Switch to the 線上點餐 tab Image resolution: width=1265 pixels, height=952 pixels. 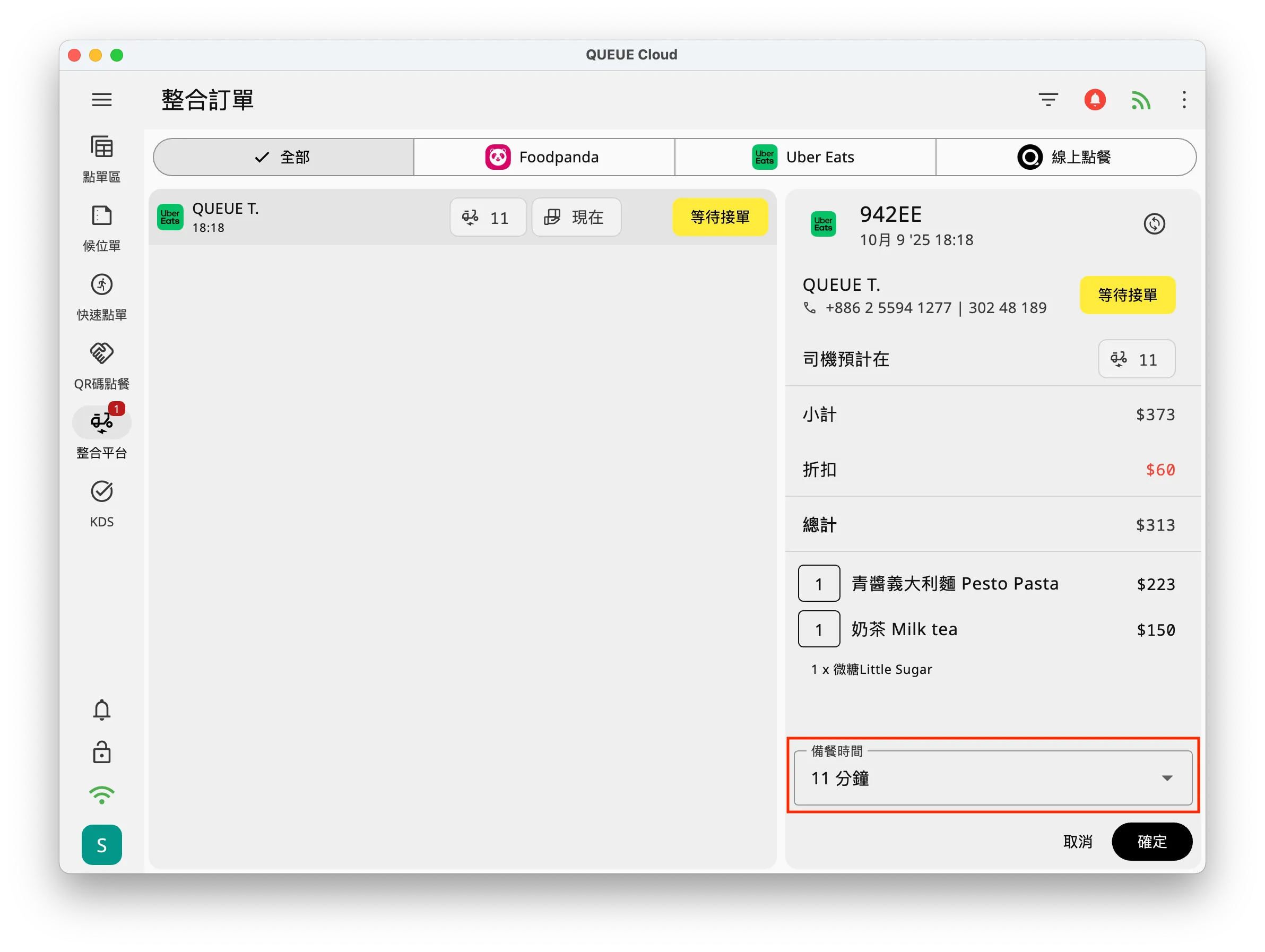click(x=1065, y=157)
